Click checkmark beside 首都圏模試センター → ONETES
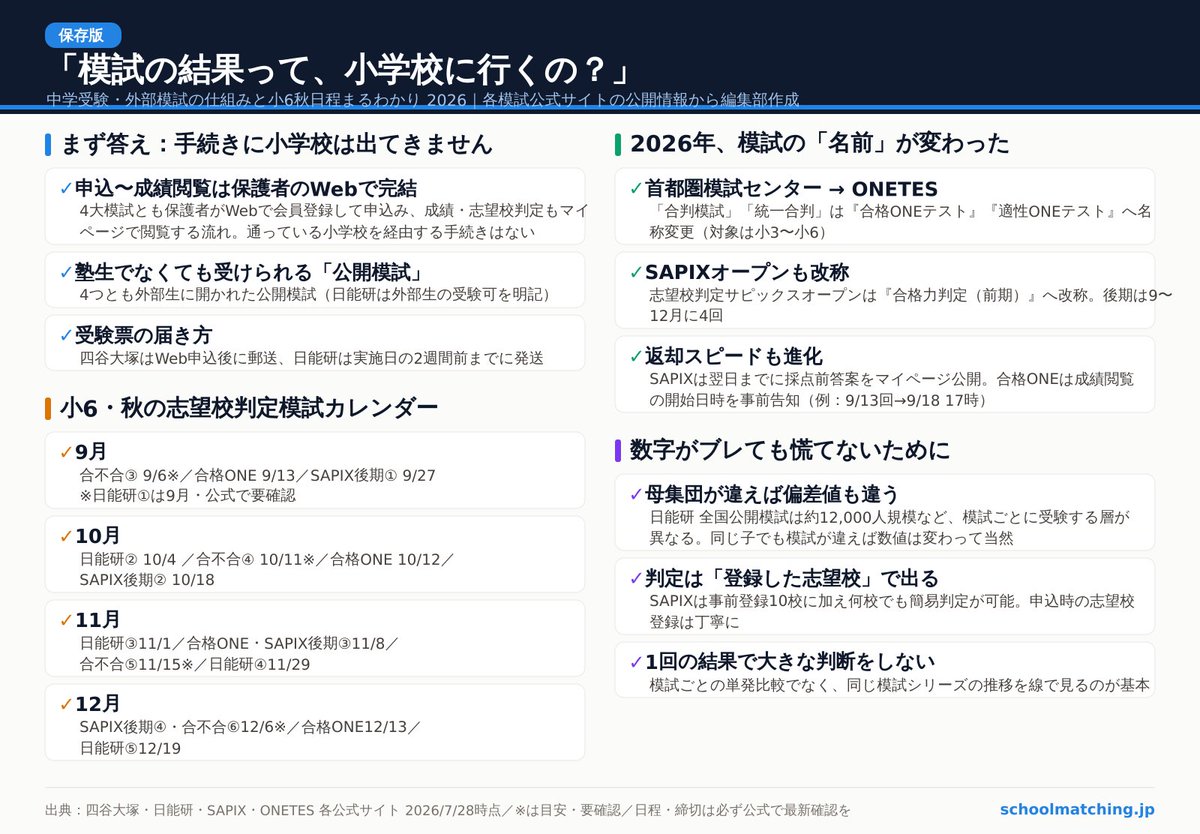The width and height of the screenshot is (1200, 834). 636,189
